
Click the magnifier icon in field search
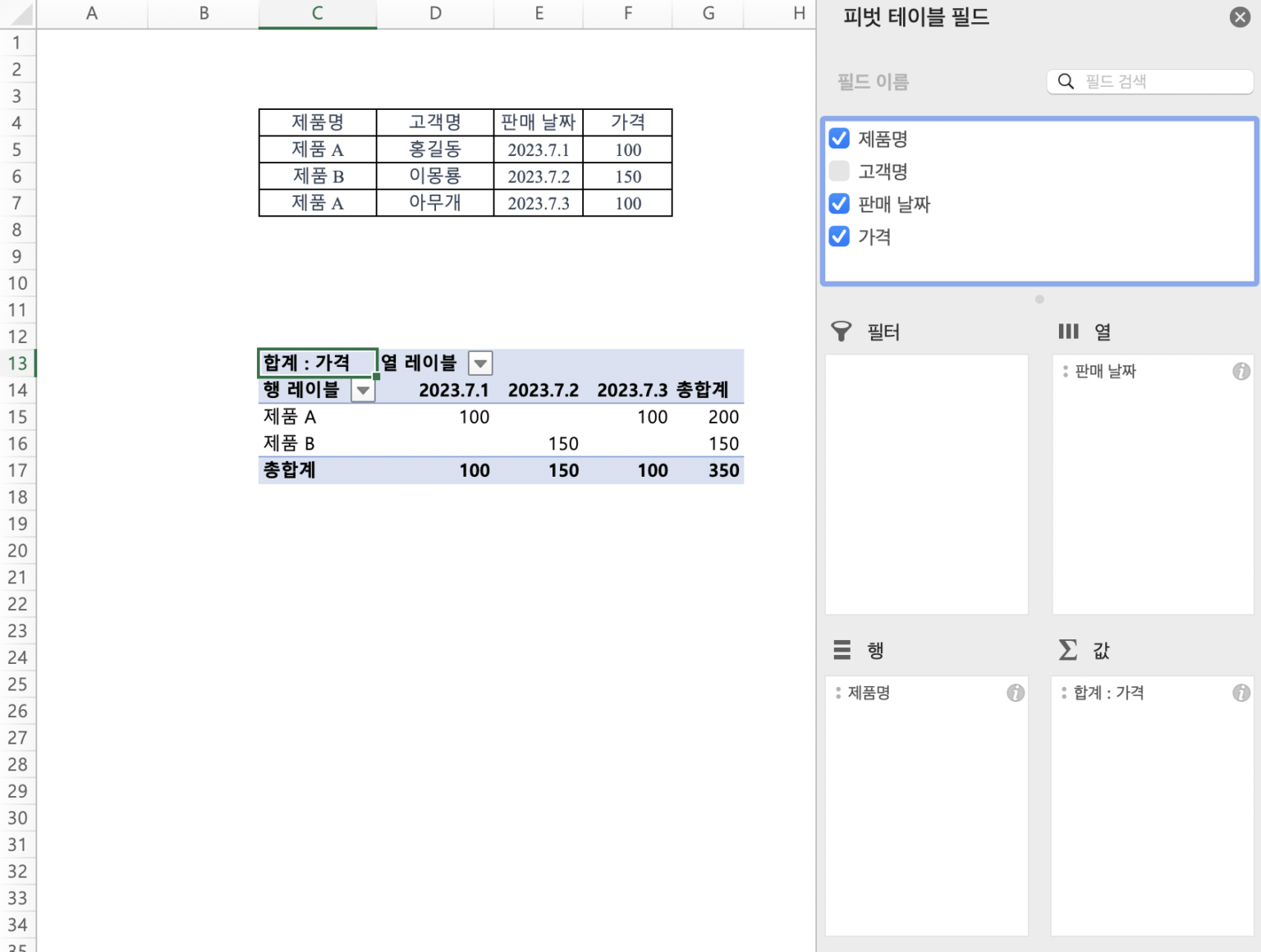pos(1066,81)
